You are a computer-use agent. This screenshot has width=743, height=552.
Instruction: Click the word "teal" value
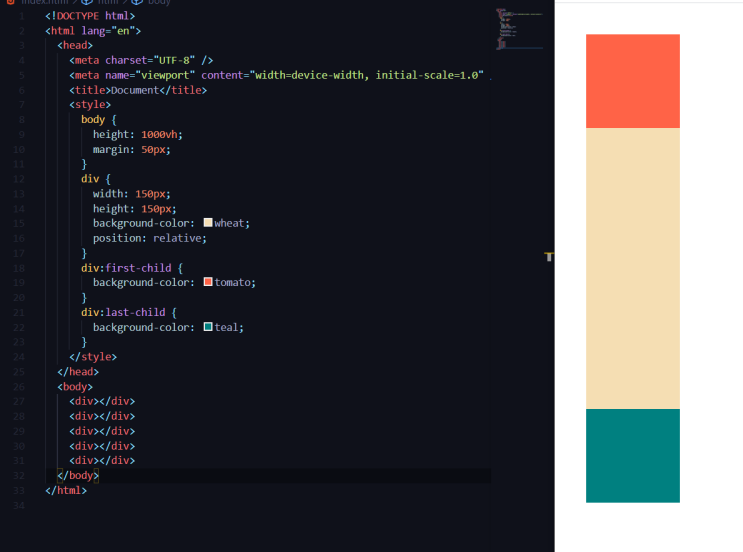click(x=226, y=327)
